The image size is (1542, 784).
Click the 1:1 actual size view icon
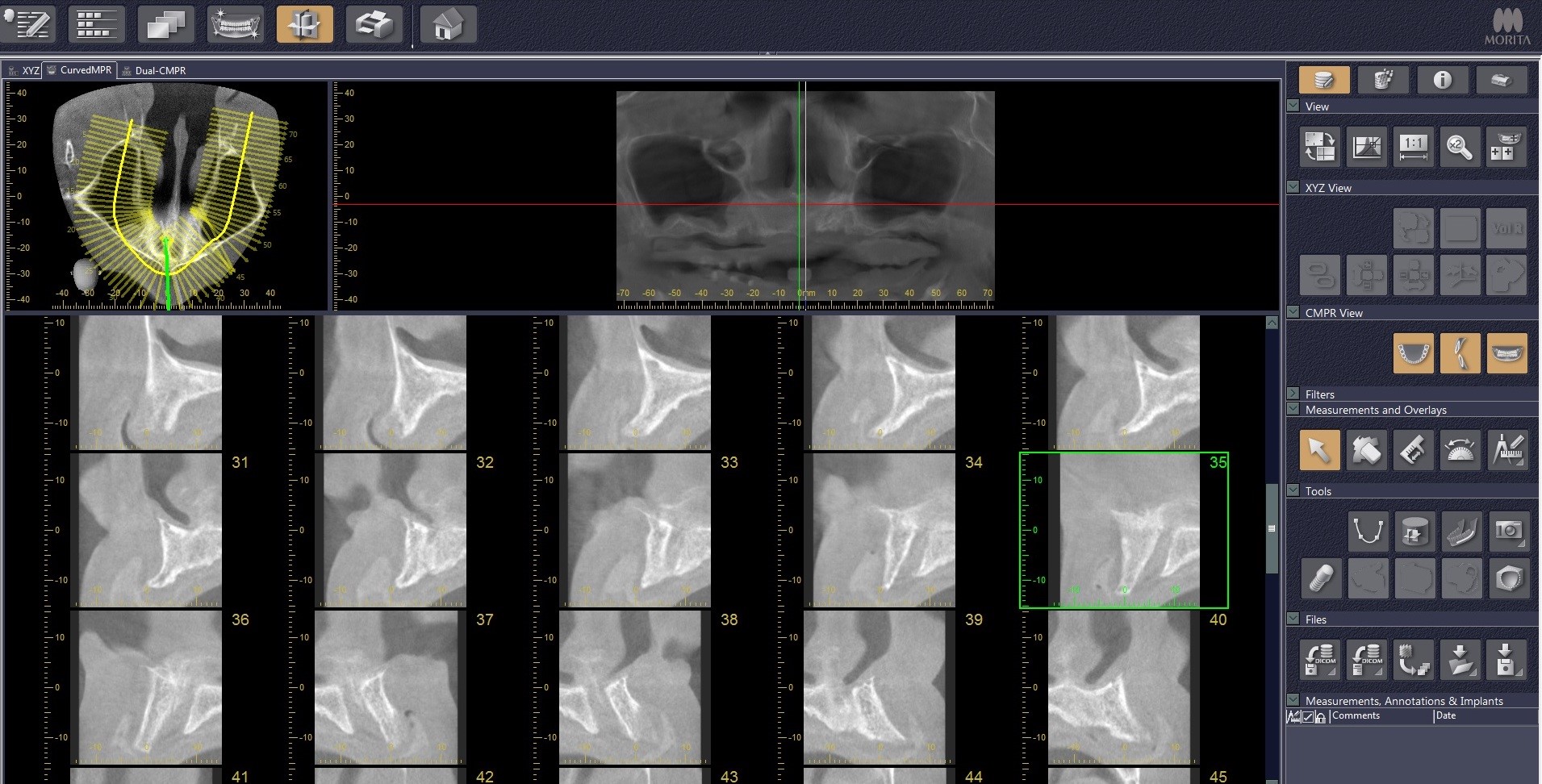1413,147
